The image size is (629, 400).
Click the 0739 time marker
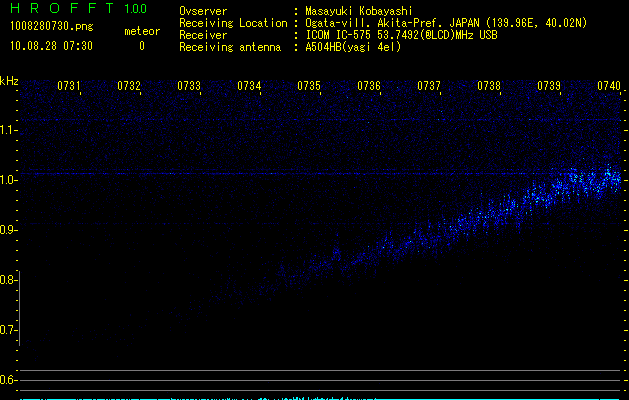549,87
